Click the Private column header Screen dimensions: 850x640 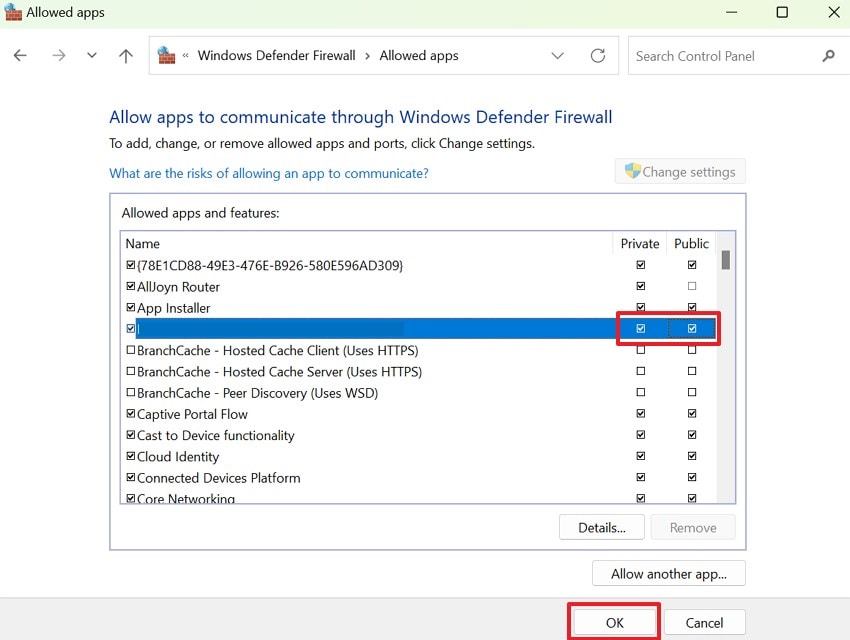(x=640, y=244)
